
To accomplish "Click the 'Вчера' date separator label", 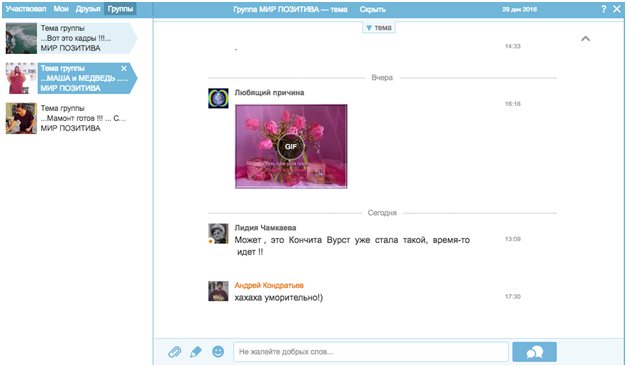I will click(x=382, y=78).
